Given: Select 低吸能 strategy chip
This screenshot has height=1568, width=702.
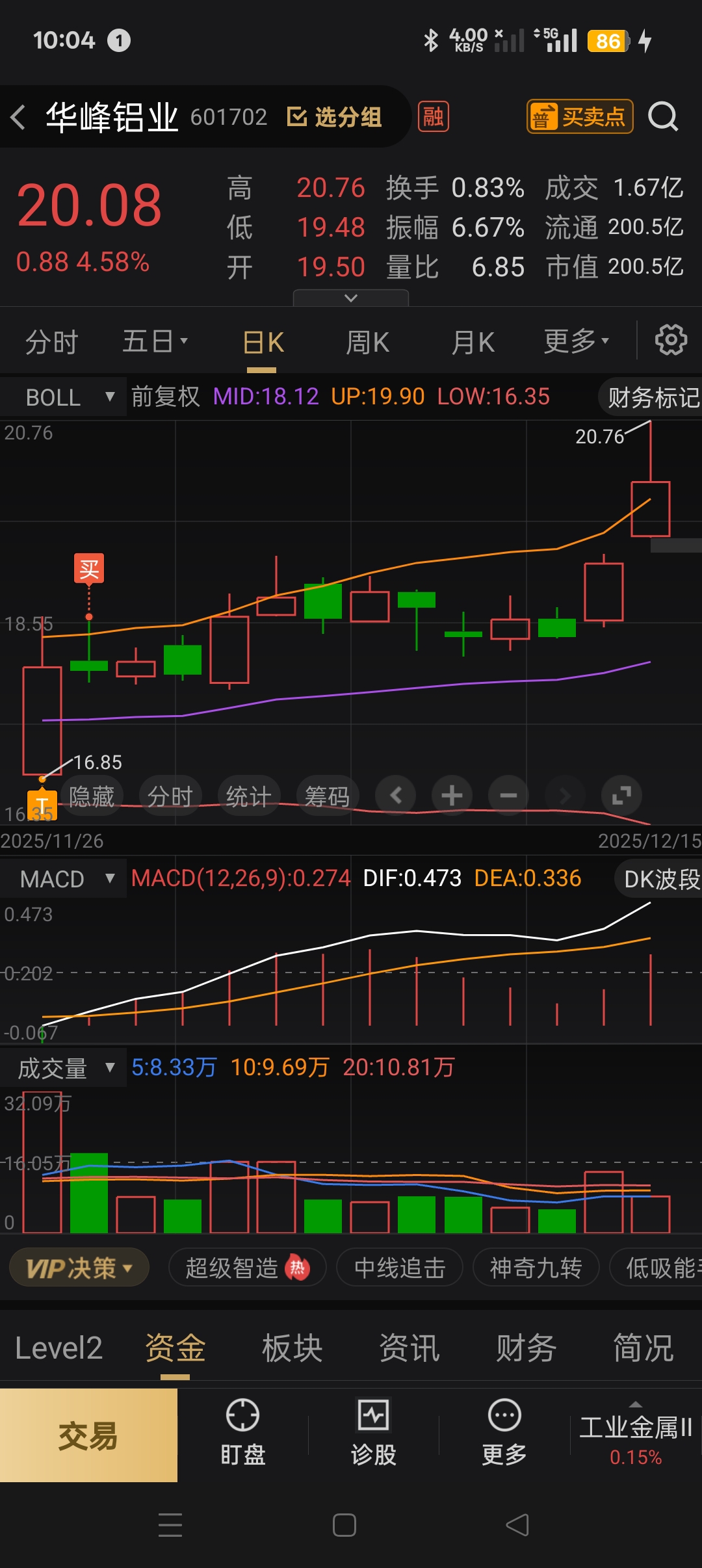Looking at the screenshot, I should [656, 1268].
